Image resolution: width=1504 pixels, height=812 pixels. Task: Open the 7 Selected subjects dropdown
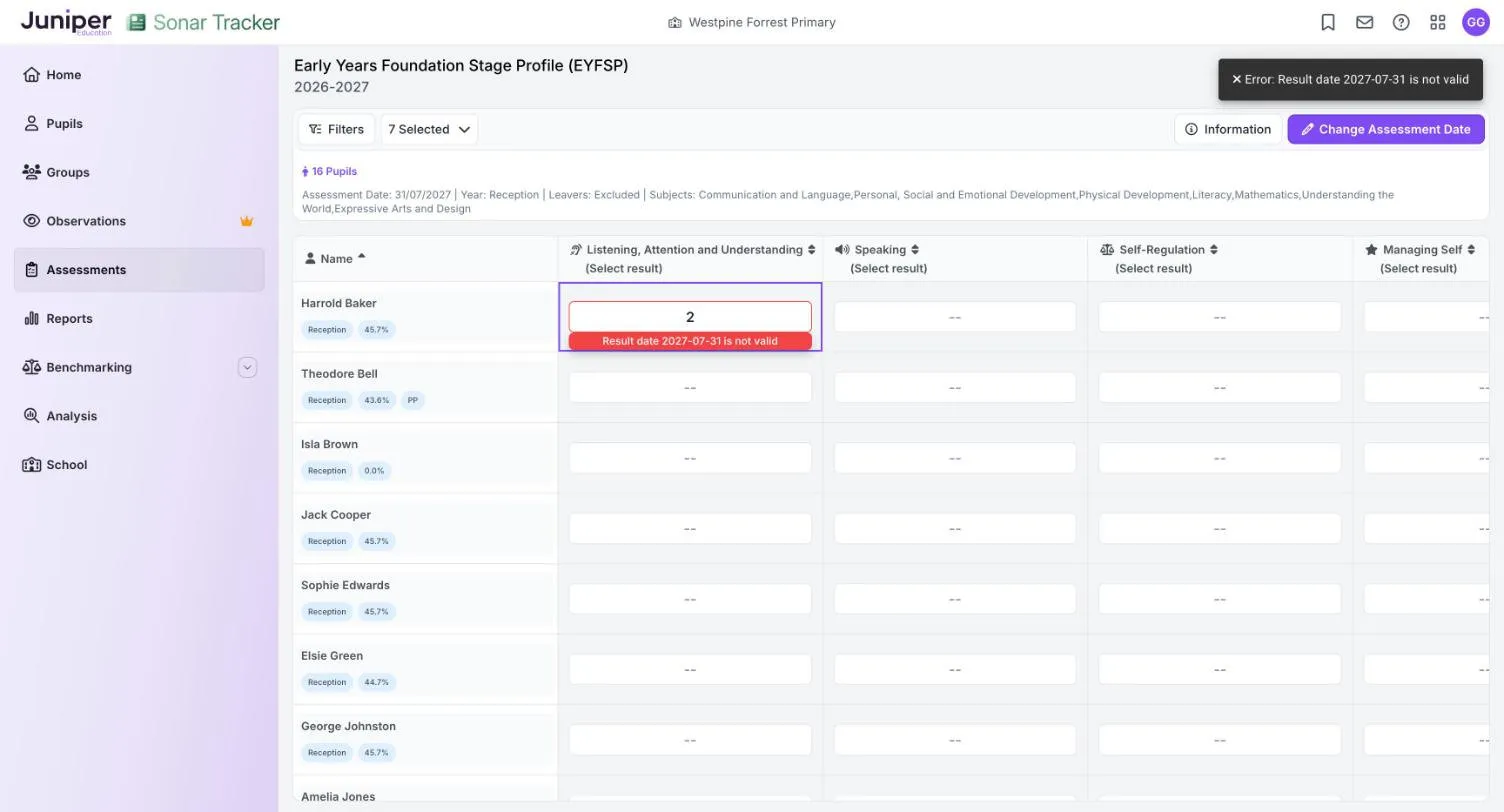point(429,129)
